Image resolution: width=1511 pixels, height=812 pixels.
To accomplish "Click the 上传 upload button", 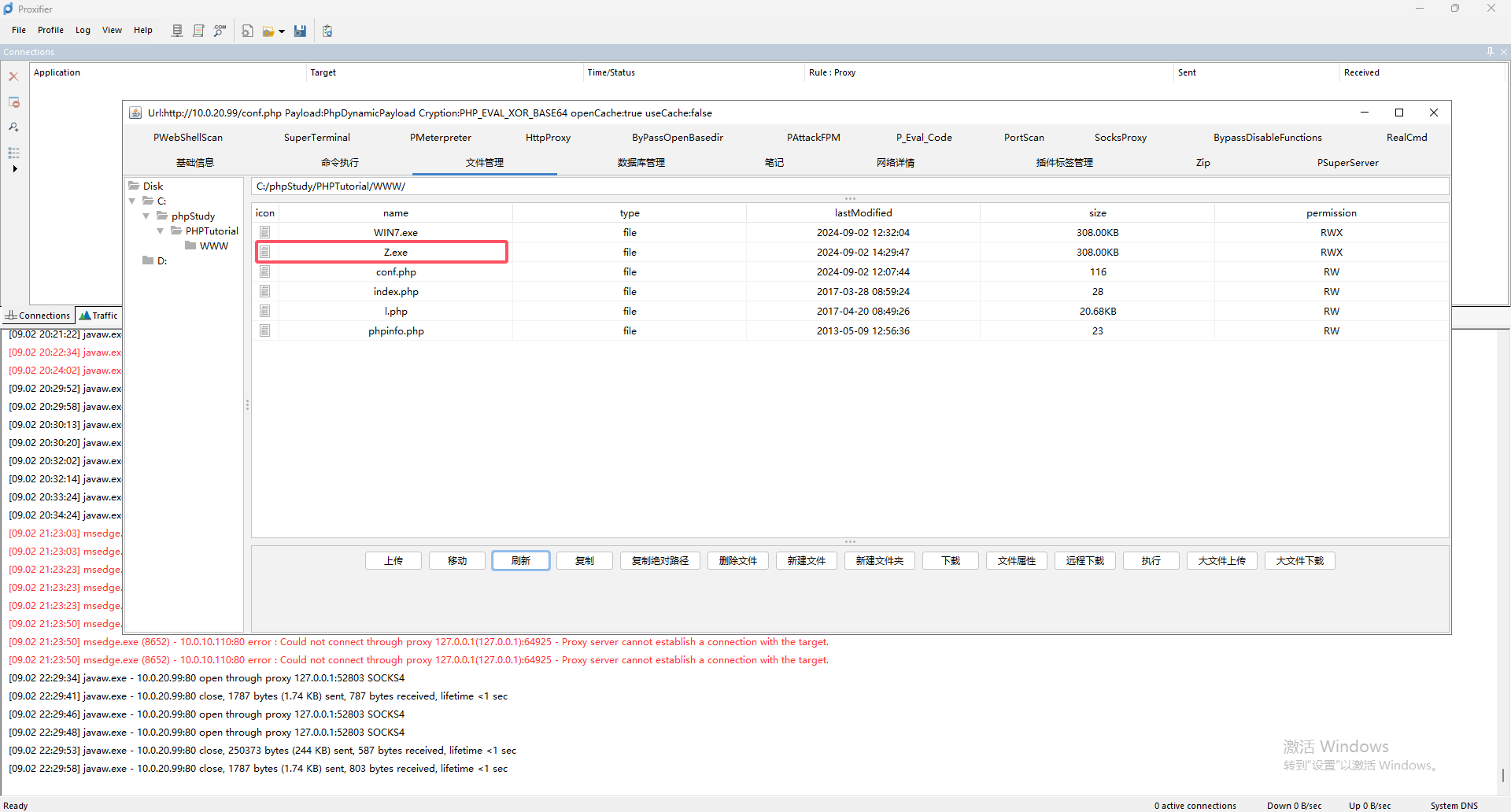I will pos(393,560).
